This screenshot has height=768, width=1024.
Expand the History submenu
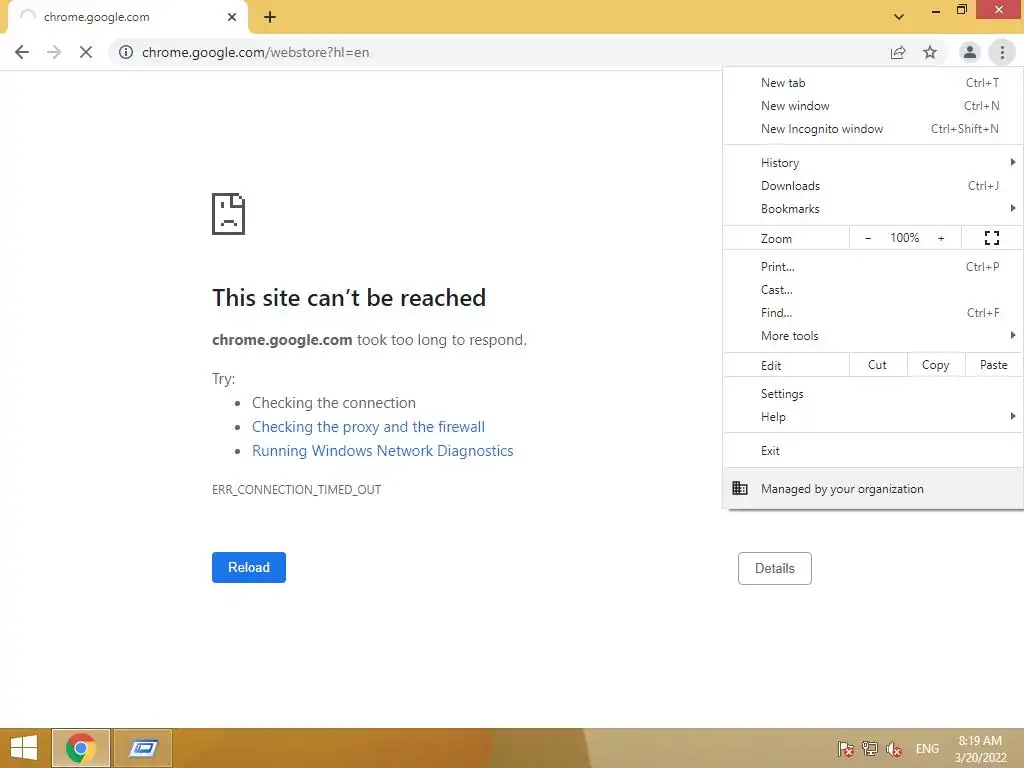873,163
